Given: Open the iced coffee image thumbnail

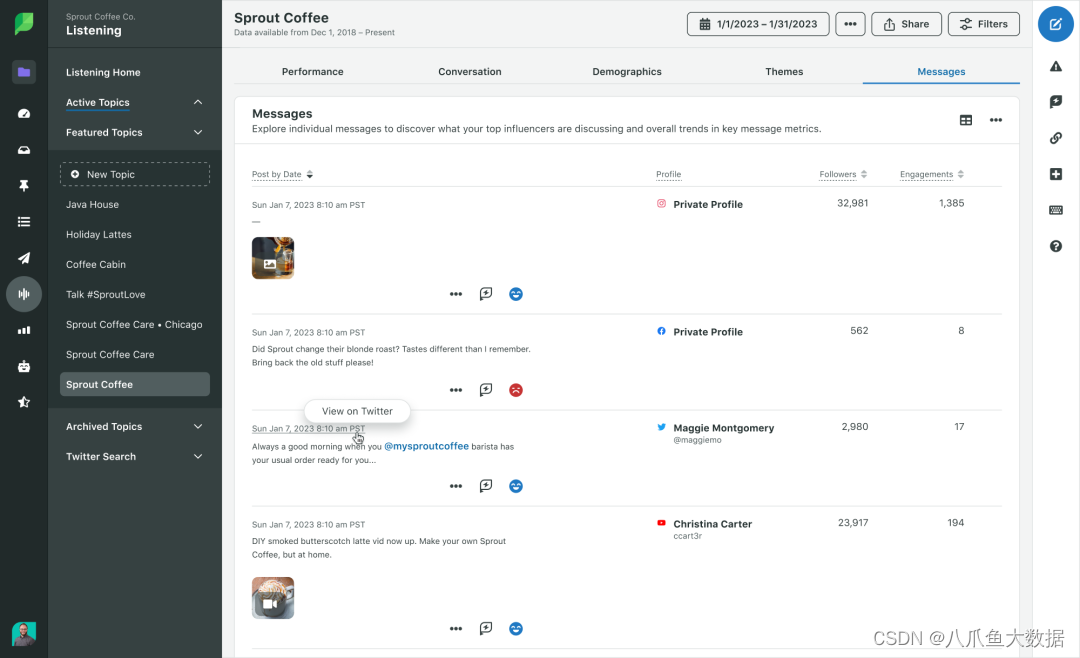Looking at the screenshot, I should pos(273,258).
